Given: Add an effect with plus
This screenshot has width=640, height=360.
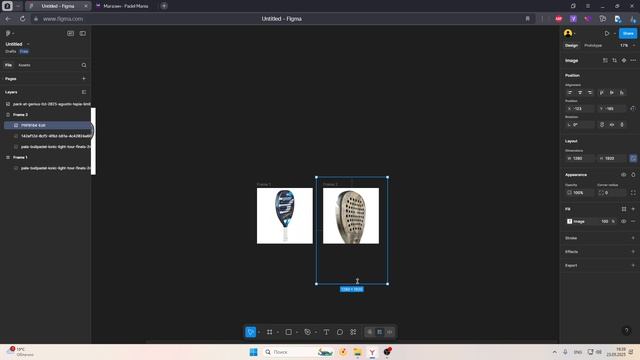Looking at the screenshot, I should tap(633, 252).
